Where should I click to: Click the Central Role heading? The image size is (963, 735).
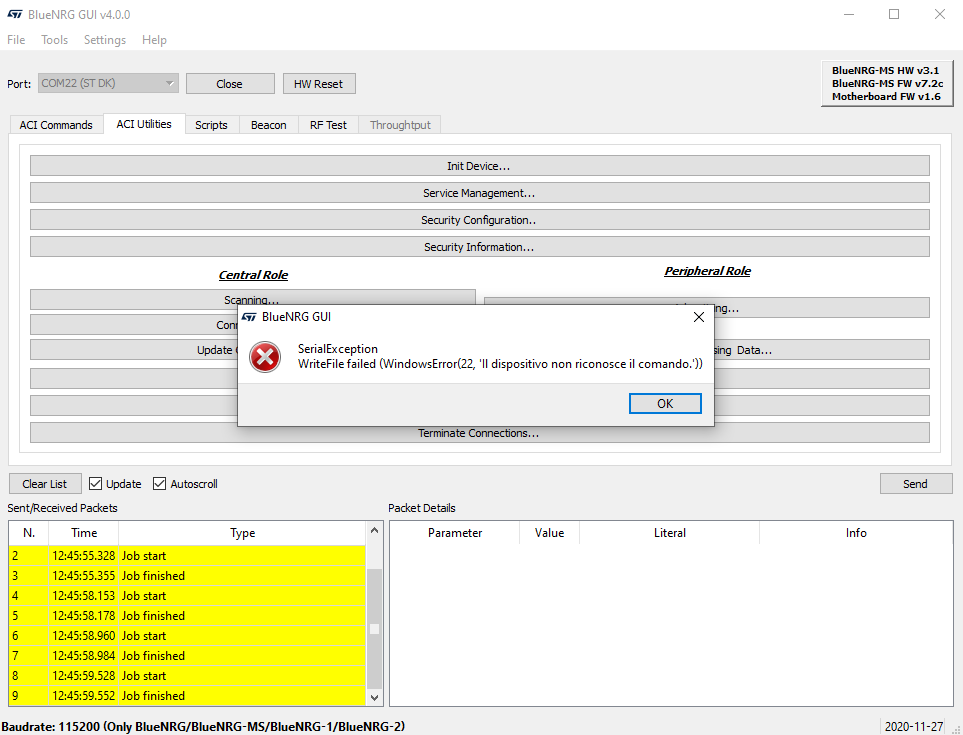253,275
